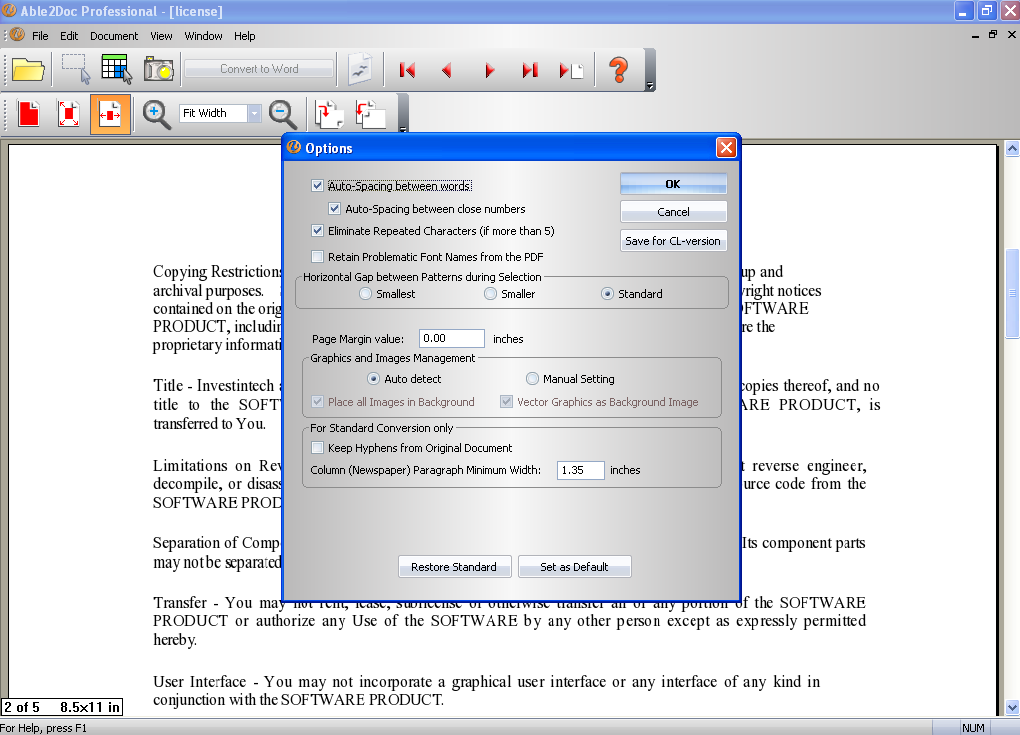Viewport: 1020px width, 735px height.
Task: Enable Retain Problematic Font Names option
Action: click(x=317, y=256)
